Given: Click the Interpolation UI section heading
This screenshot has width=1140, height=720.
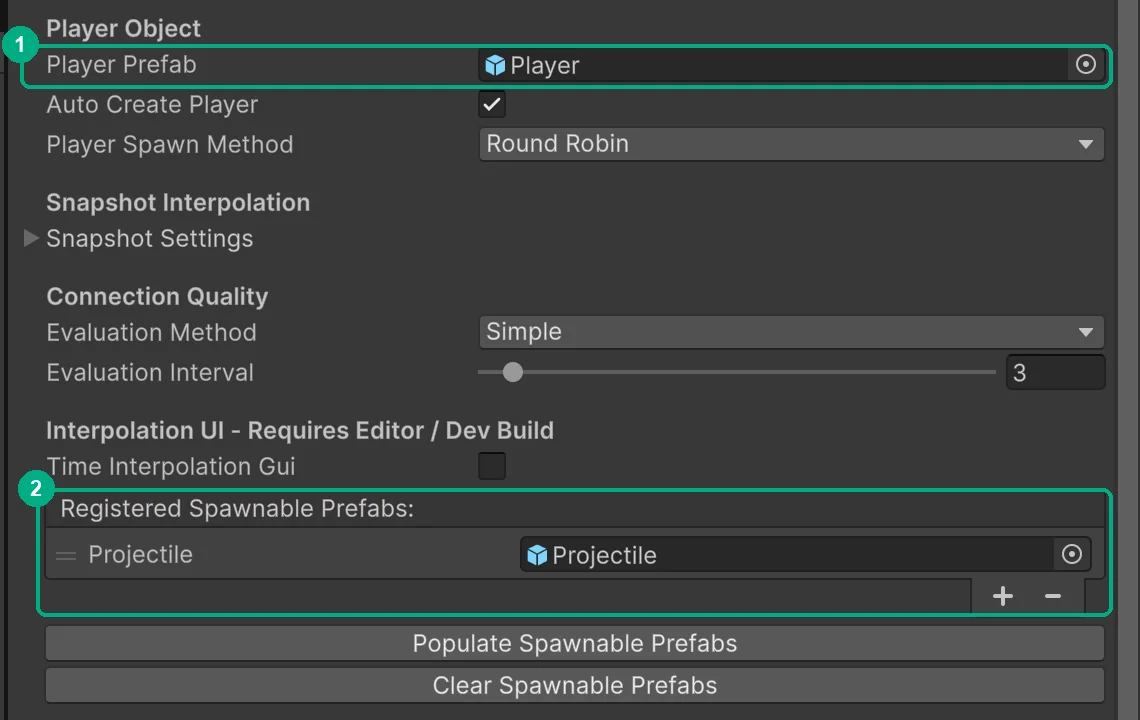Looking at the screenshot, I should click(300, 431).
